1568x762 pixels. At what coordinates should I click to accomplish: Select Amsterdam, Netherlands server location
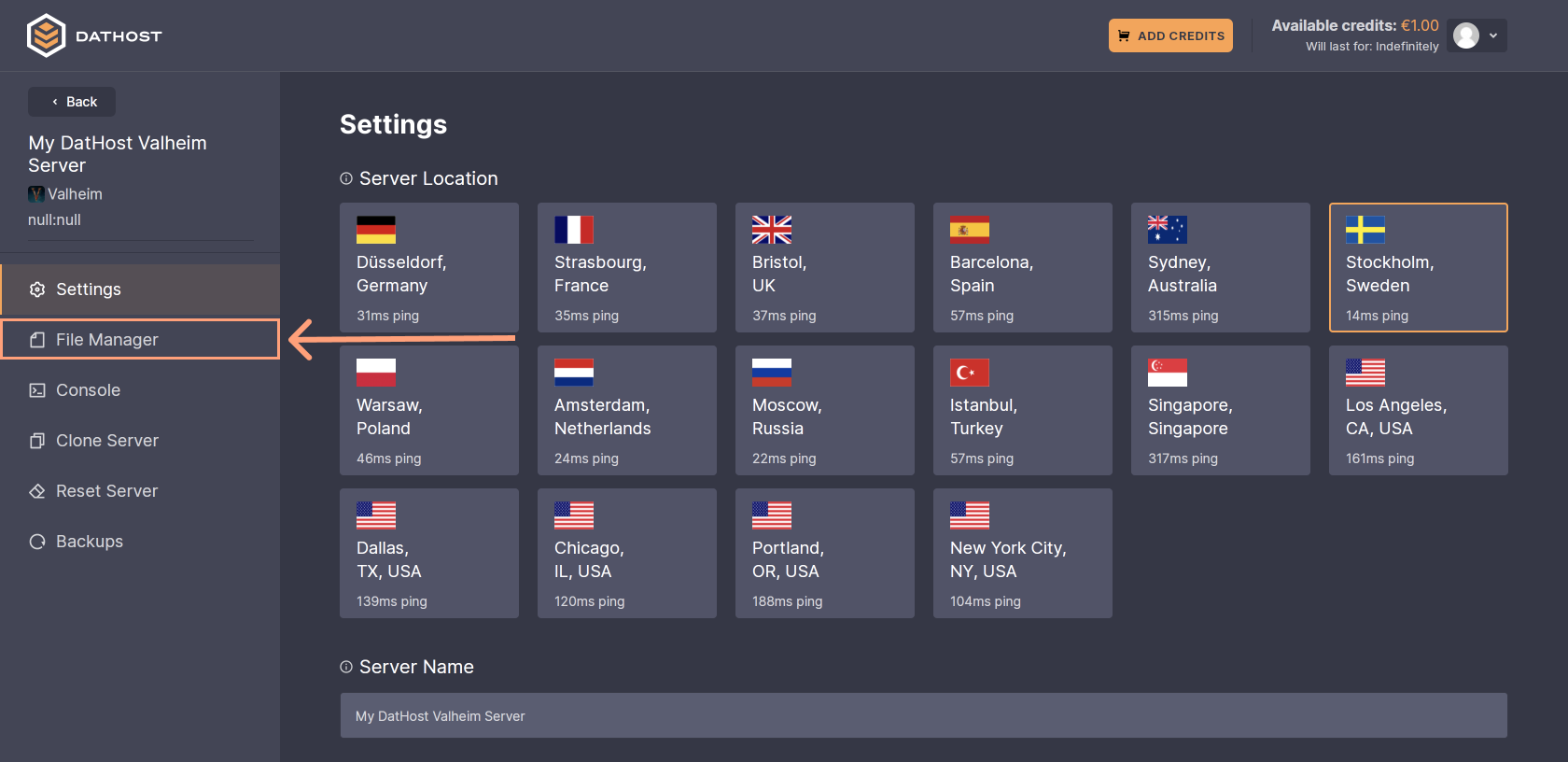coord(627,411)
